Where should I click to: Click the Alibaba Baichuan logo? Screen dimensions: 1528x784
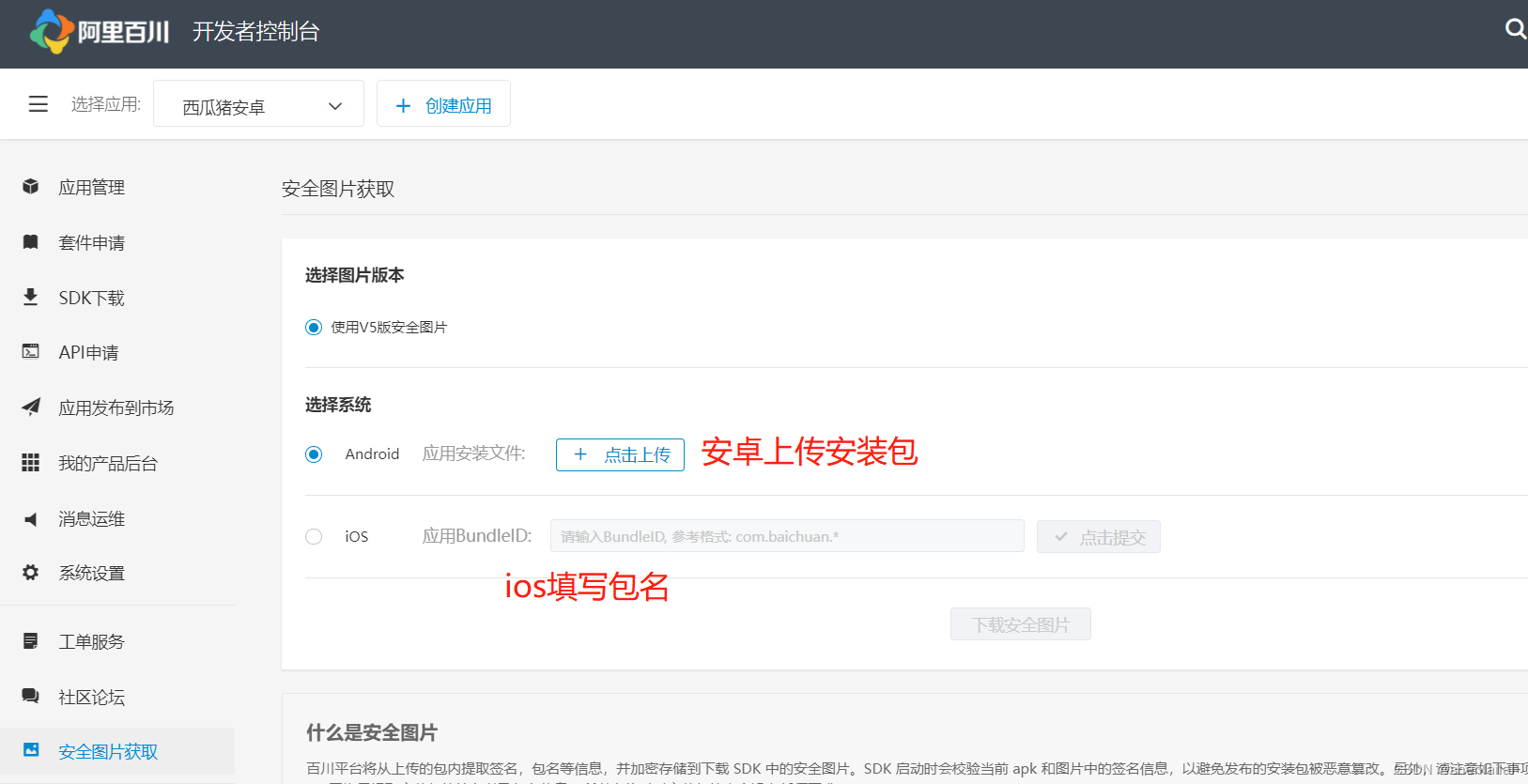point(99,32)
